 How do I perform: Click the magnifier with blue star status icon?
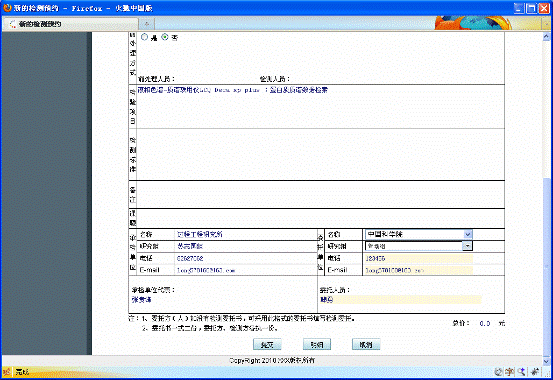click(522, 372)
